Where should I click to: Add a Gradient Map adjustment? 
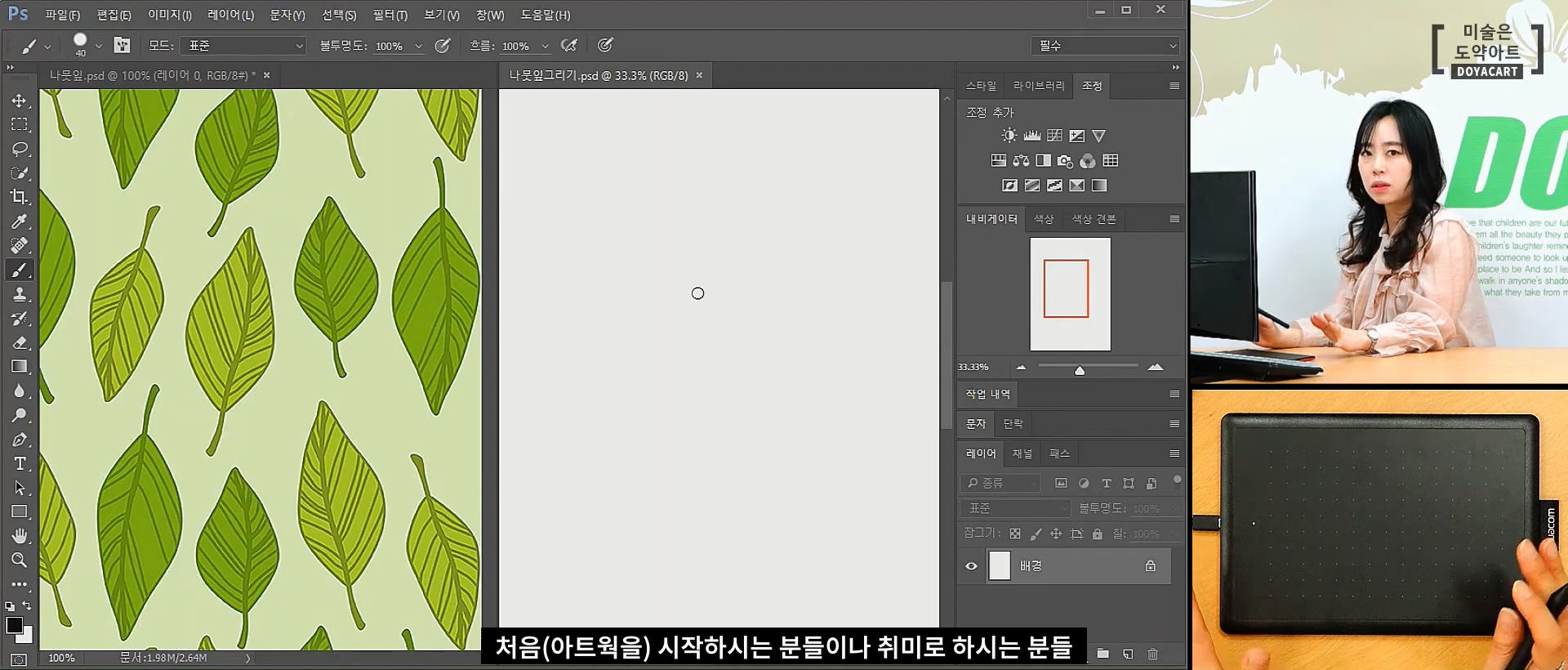click(1099, 185)
